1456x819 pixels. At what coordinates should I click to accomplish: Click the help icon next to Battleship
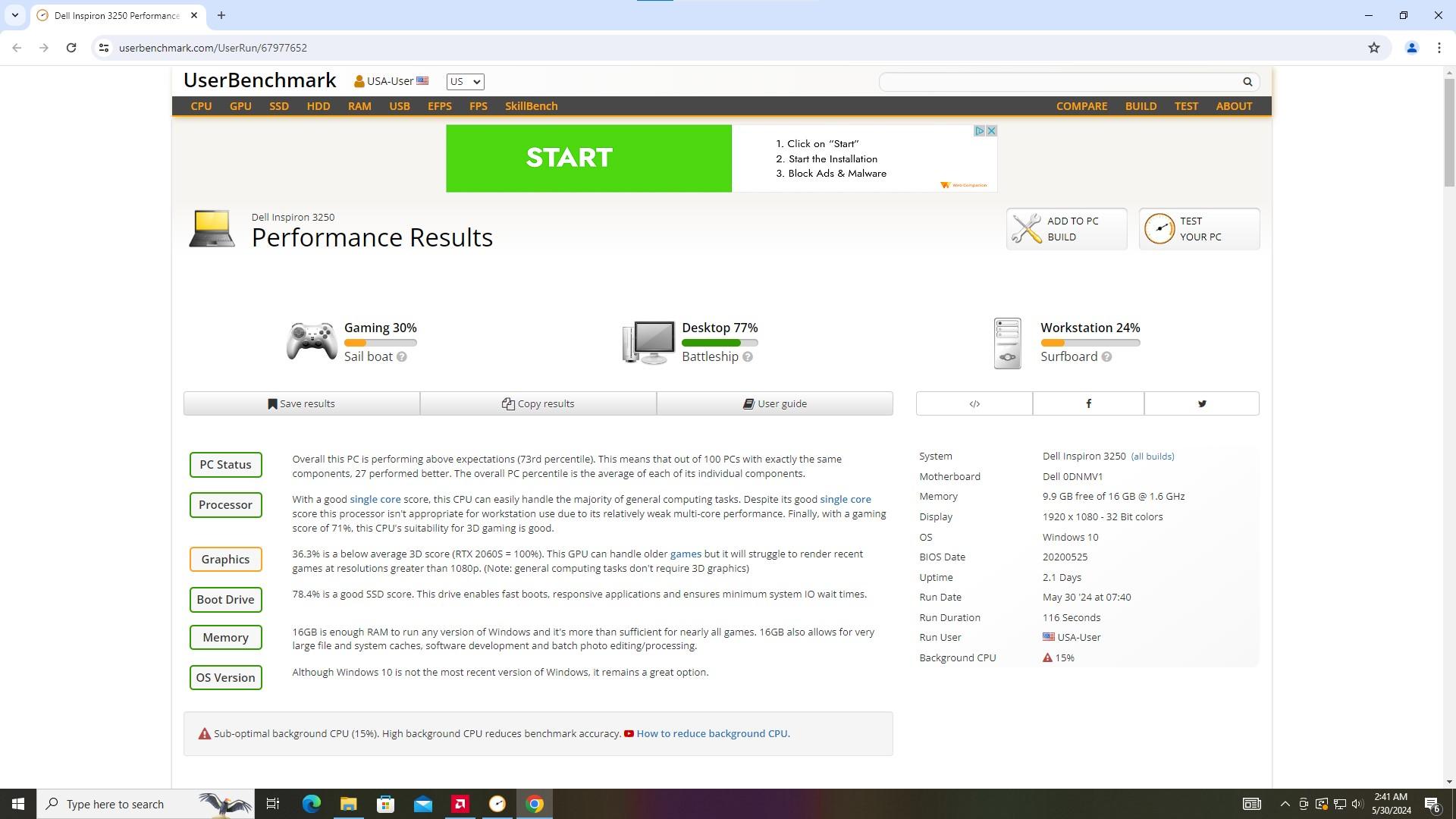[748, 357]
